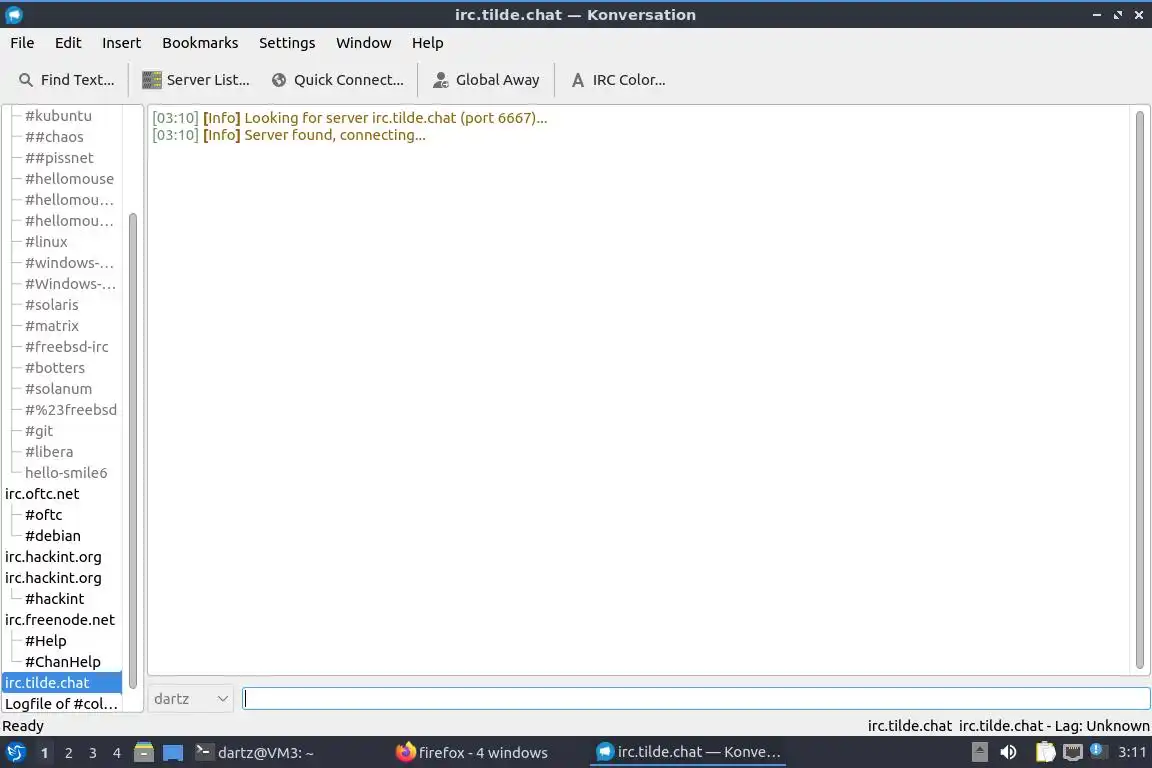Toggle Global Away status

click(486, 80)
